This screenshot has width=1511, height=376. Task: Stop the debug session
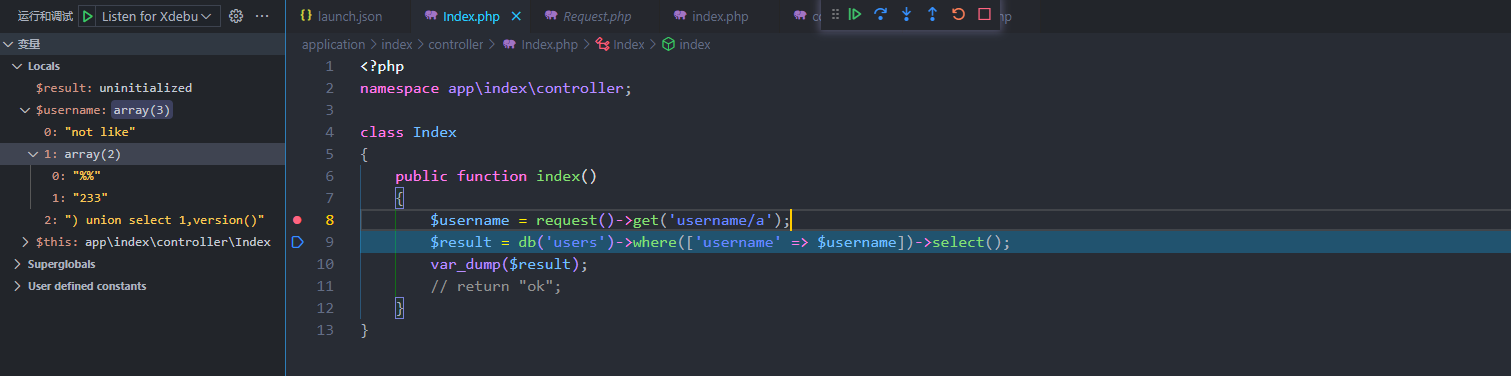point(984,14)
